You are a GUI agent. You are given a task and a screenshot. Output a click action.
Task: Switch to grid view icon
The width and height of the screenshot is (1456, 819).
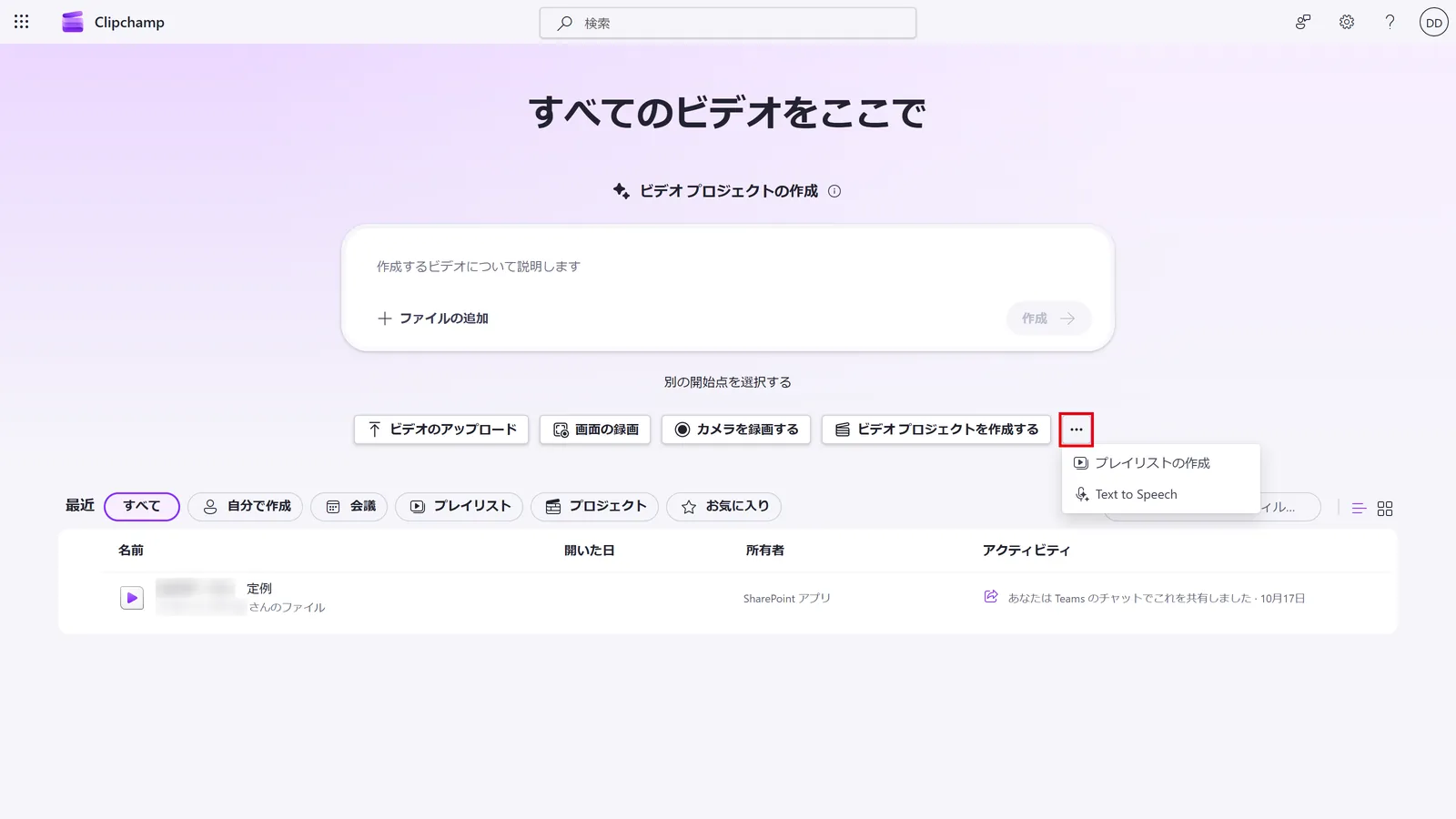click(x=1385, y=509)
